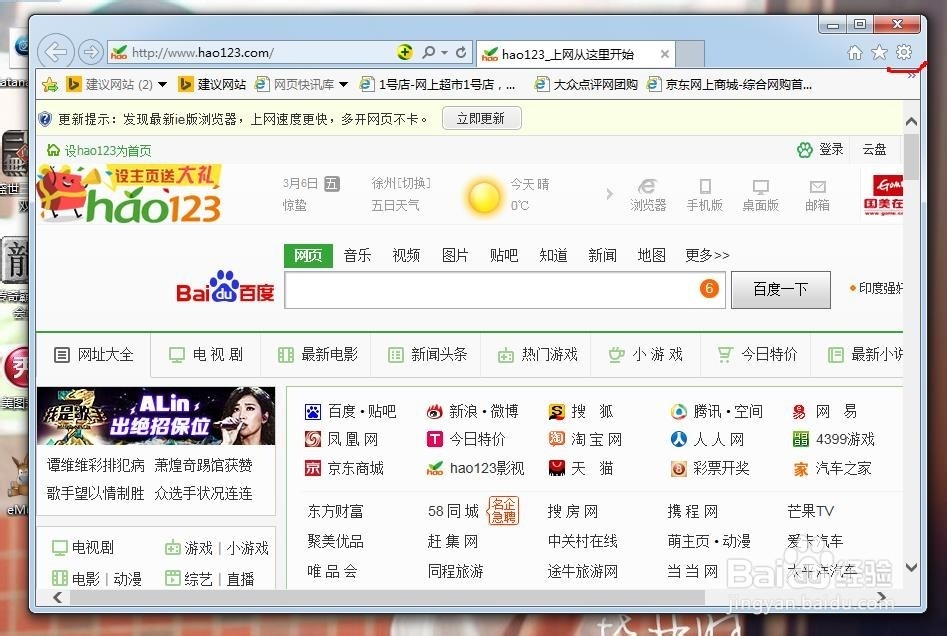Open the 热门游戏 navigation tab

537,355
